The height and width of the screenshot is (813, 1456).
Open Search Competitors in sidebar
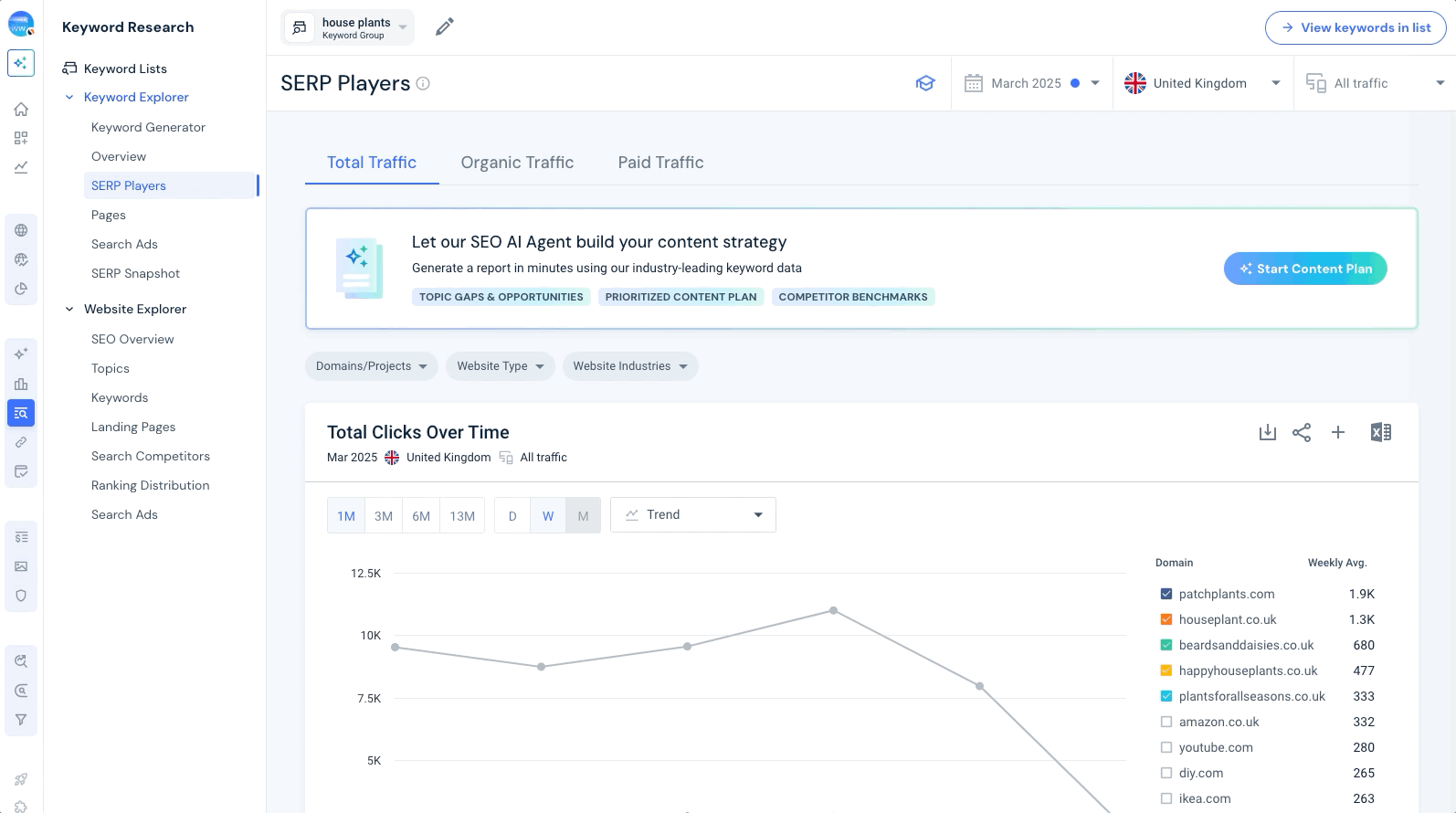(x=151, y=456)
